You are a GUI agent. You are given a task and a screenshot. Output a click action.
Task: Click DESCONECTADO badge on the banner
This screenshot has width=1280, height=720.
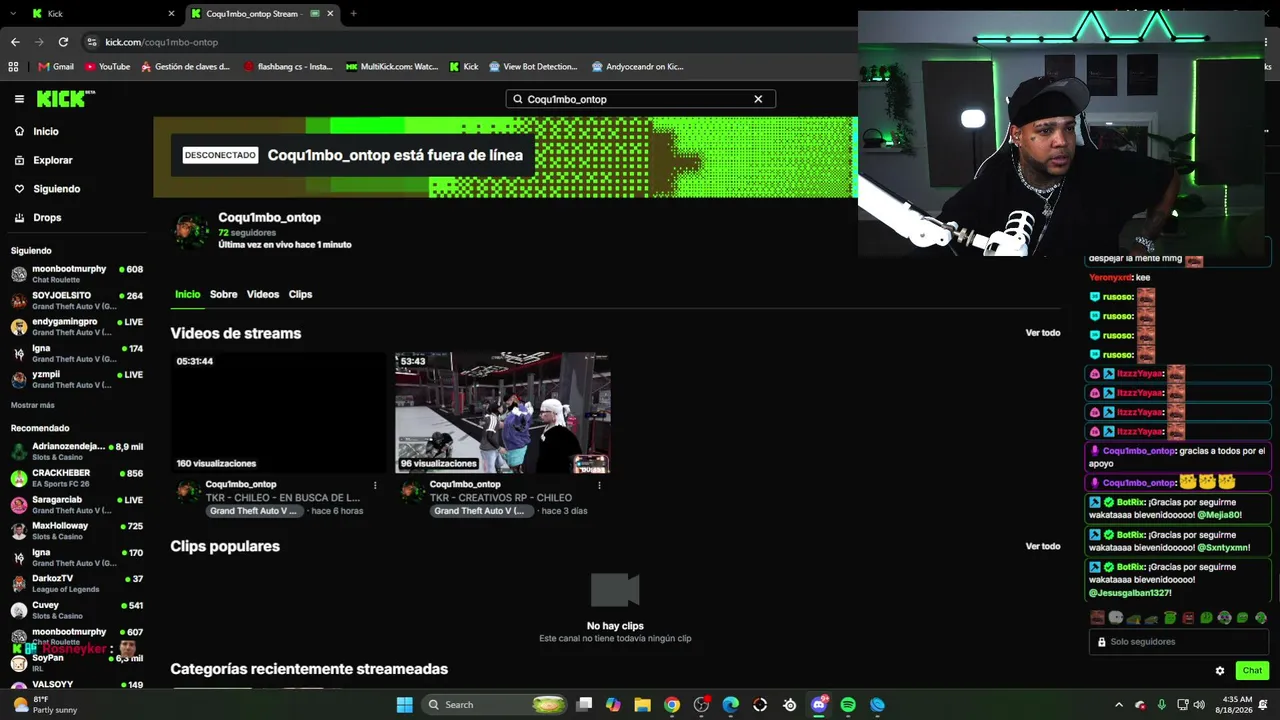(220, 155)
